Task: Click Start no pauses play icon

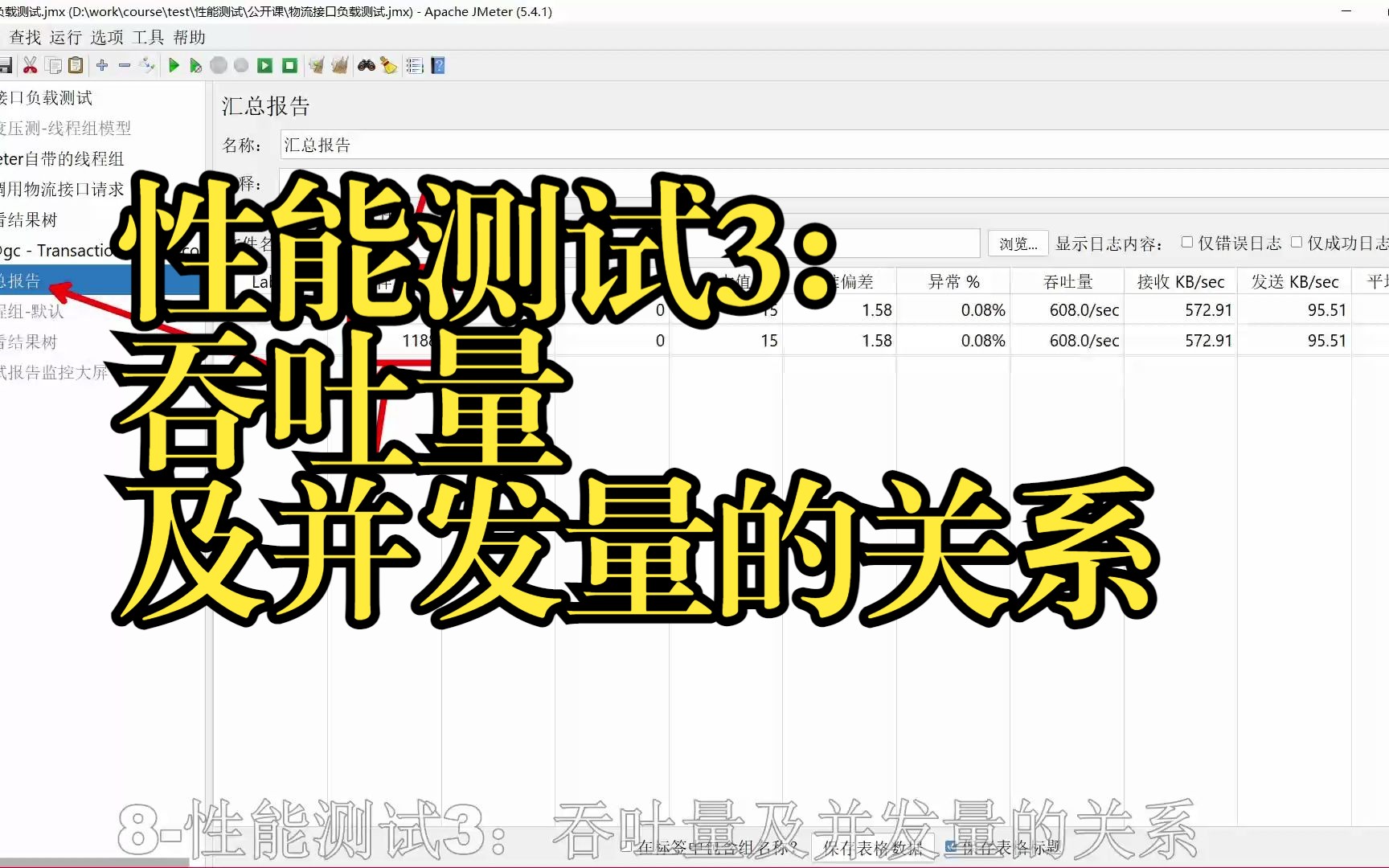Action: pyautogui.click(x=195, y=66)
